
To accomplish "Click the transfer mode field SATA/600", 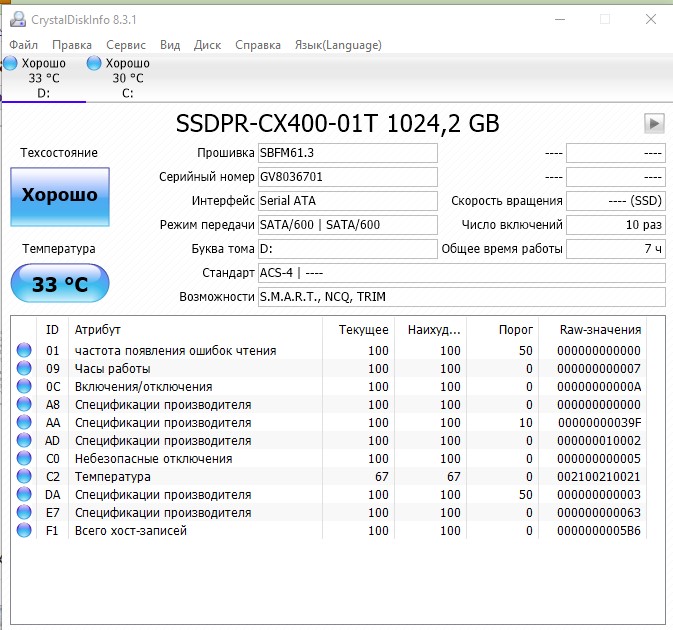I will click(348, 225).
